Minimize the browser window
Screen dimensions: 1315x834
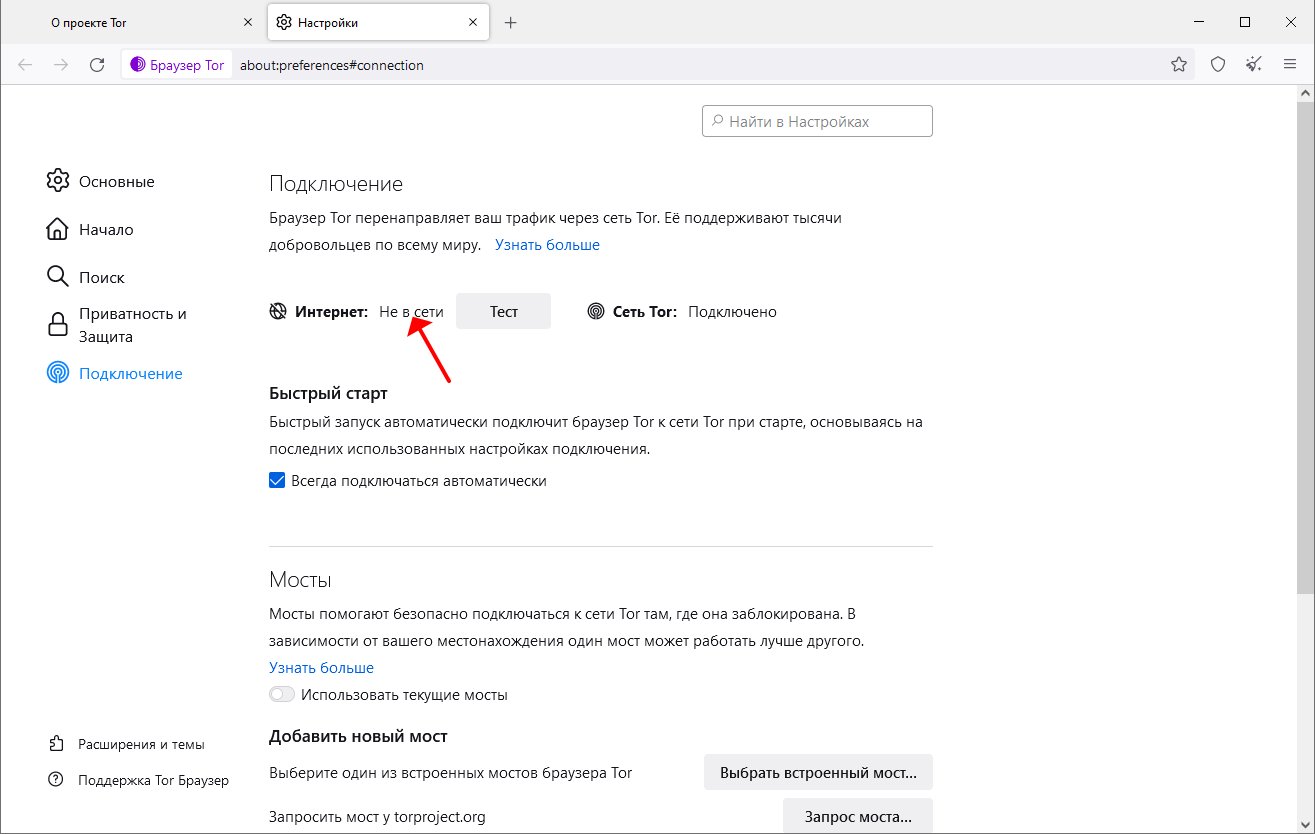(1198, 21)
